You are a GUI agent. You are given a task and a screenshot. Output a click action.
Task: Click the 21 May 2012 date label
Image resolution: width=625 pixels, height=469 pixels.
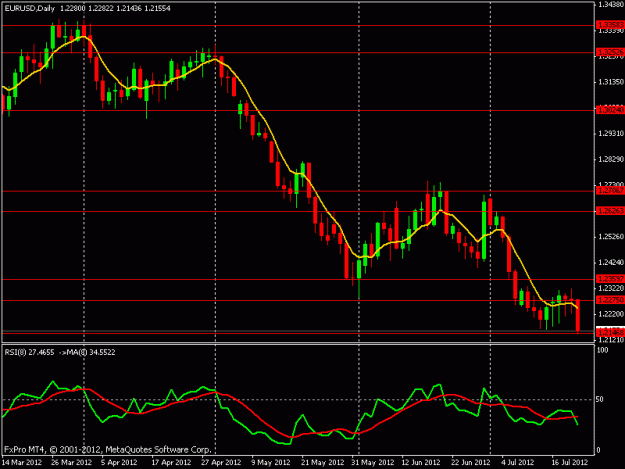point(322,463)
